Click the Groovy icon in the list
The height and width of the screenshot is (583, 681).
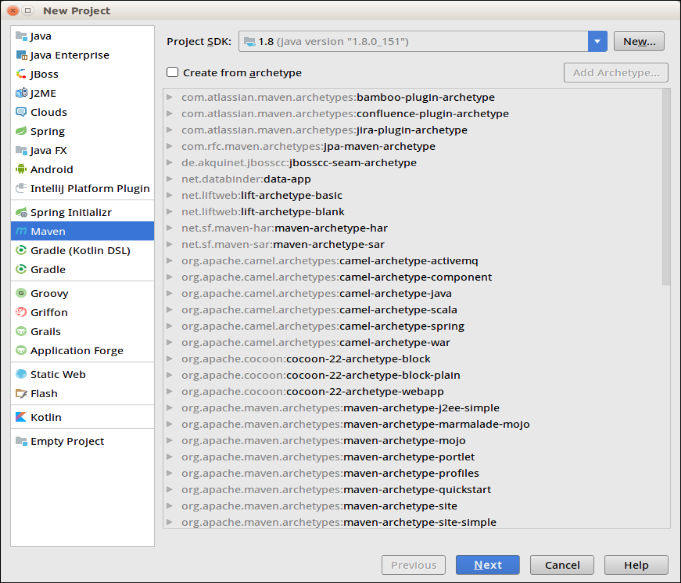[x=22, y=293]
